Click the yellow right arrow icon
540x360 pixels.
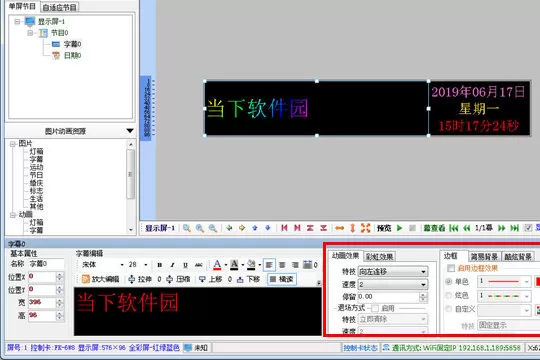tap(242, 228)
